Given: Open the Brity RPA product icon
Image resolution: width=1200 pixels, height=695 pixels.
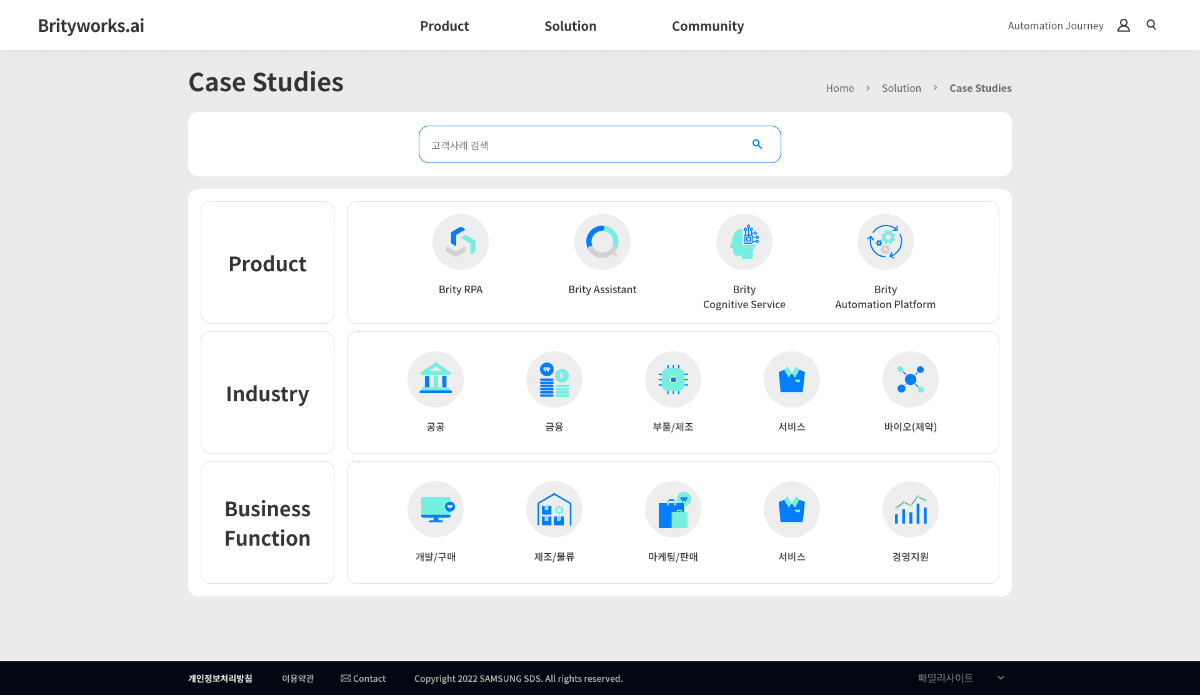Looking at the screenshot, I should pyautogui.click(x=461, y=242).
